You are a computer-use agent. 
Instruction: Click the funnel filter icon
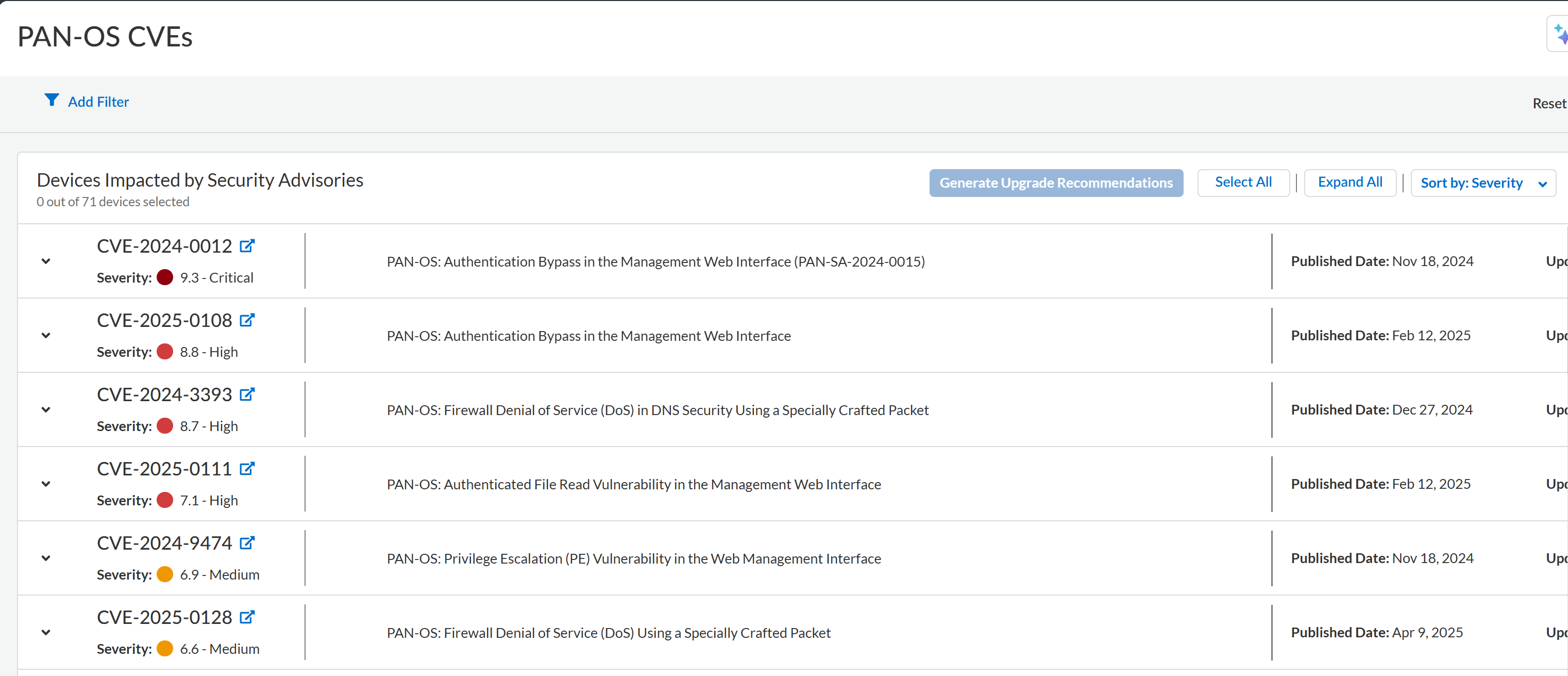pyautogui.click(x=52, y=101)
